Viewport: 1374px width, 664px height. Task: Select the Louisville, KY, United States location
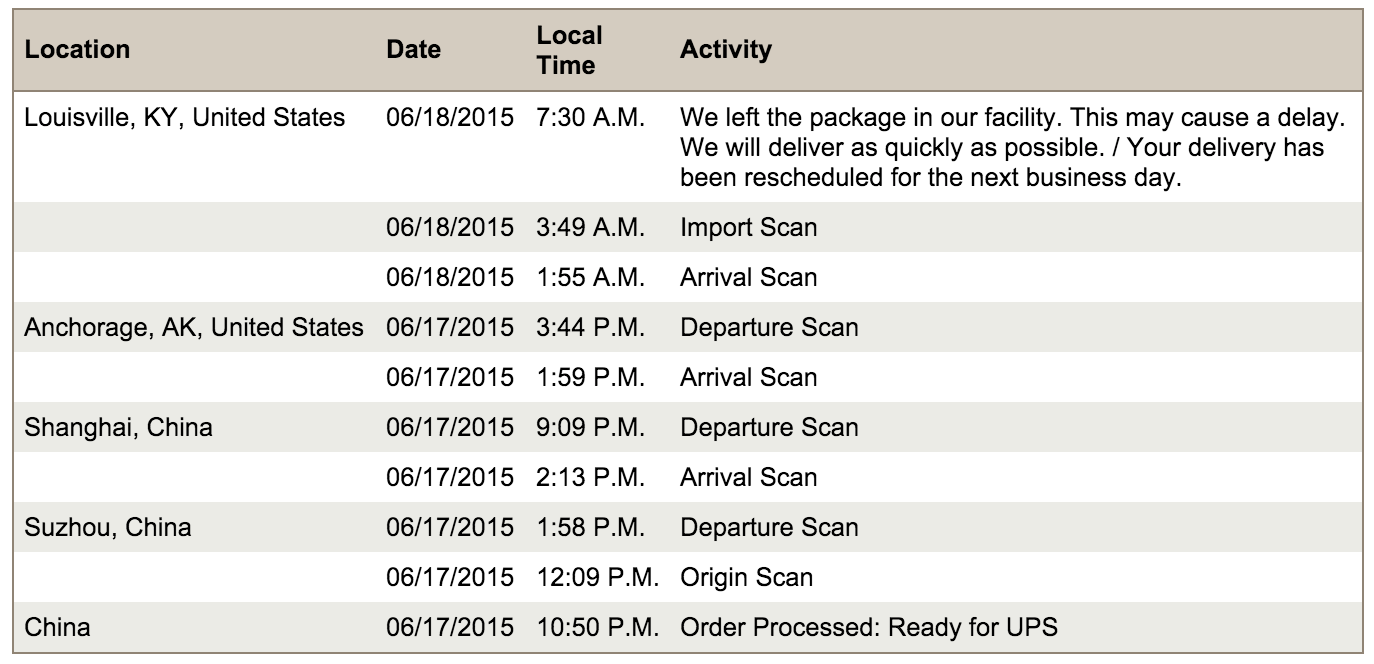tap(185, 118)
